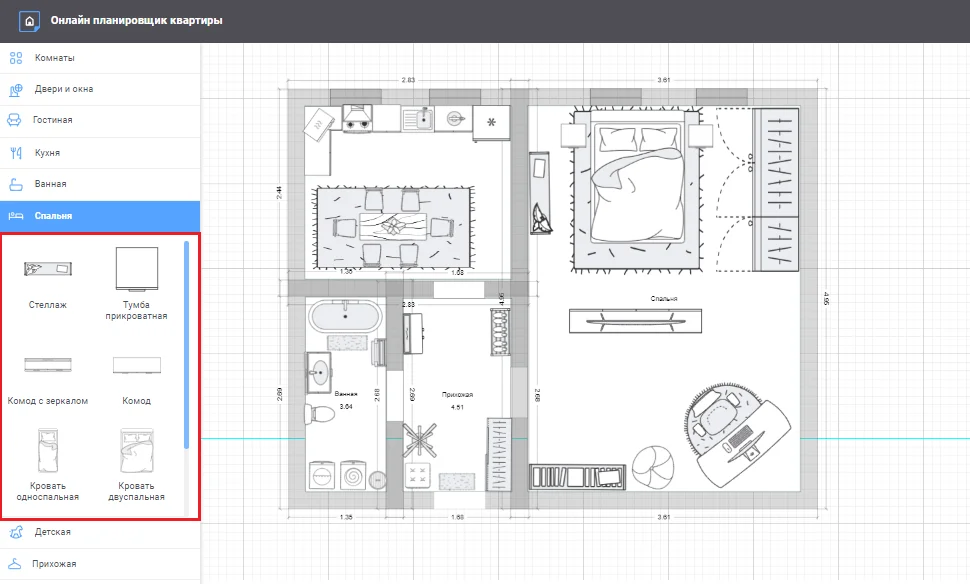Pick the Тумба прикроватная item
The height and width of the screenshot is (584, 970).
click(x=136, y=269)
